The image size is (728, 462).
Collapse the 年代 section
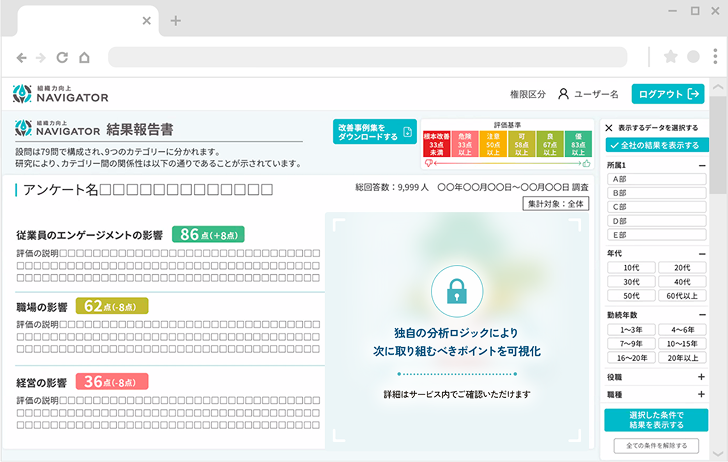click(702, 254)
